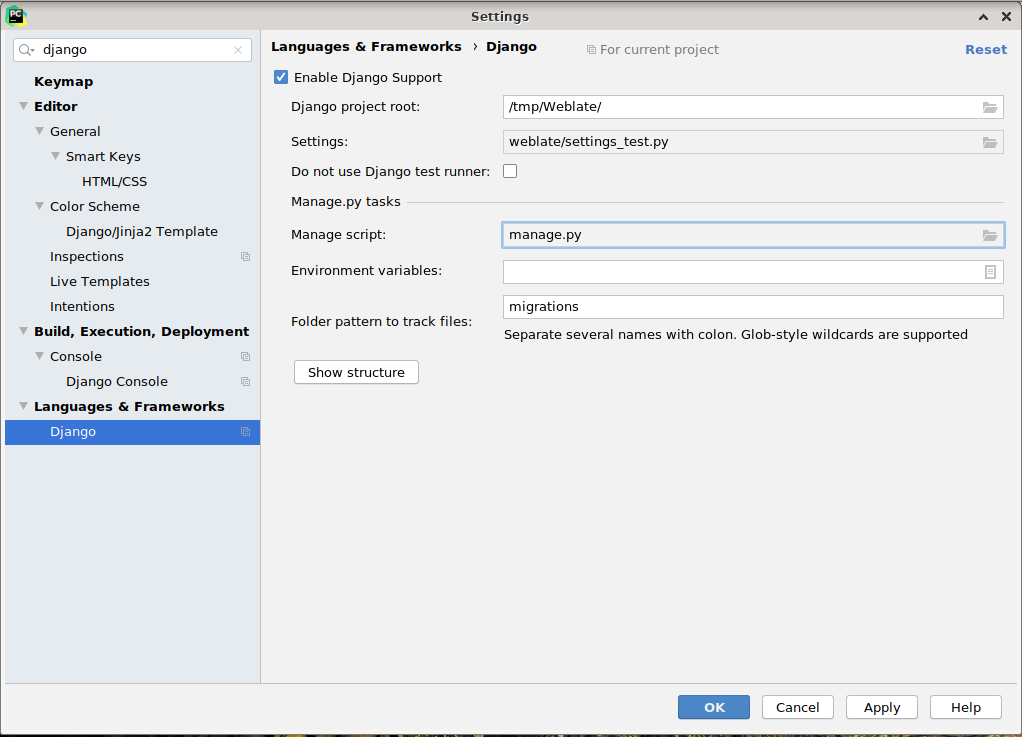
Task: Collapse Build, Execution, Deployment
Action: click(x=22, y=331)
